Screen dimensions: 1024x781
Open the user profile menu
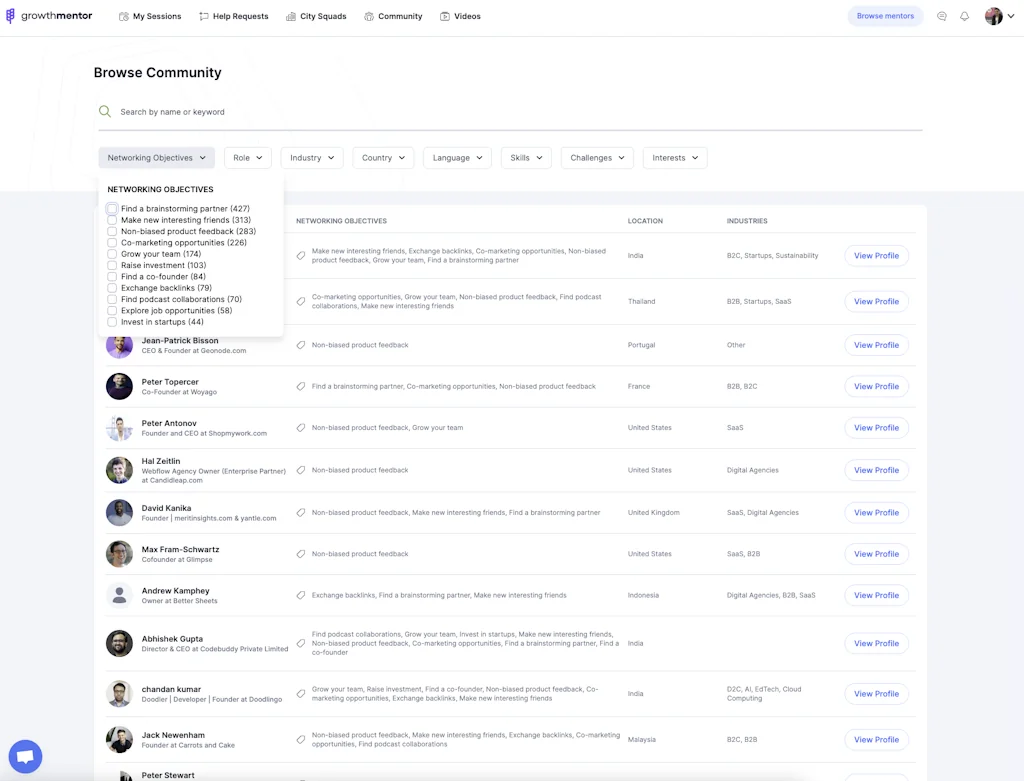pos(997,16)
